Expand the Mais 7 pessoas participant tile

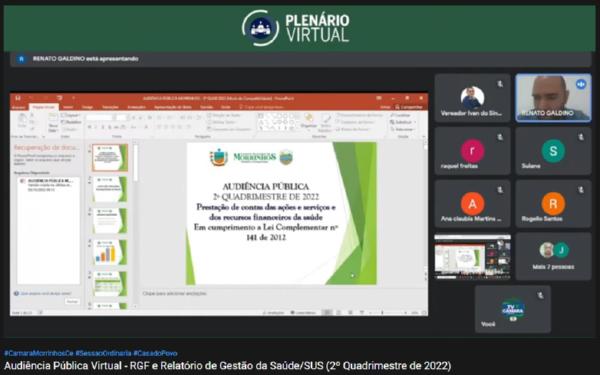tap(553, 256)
